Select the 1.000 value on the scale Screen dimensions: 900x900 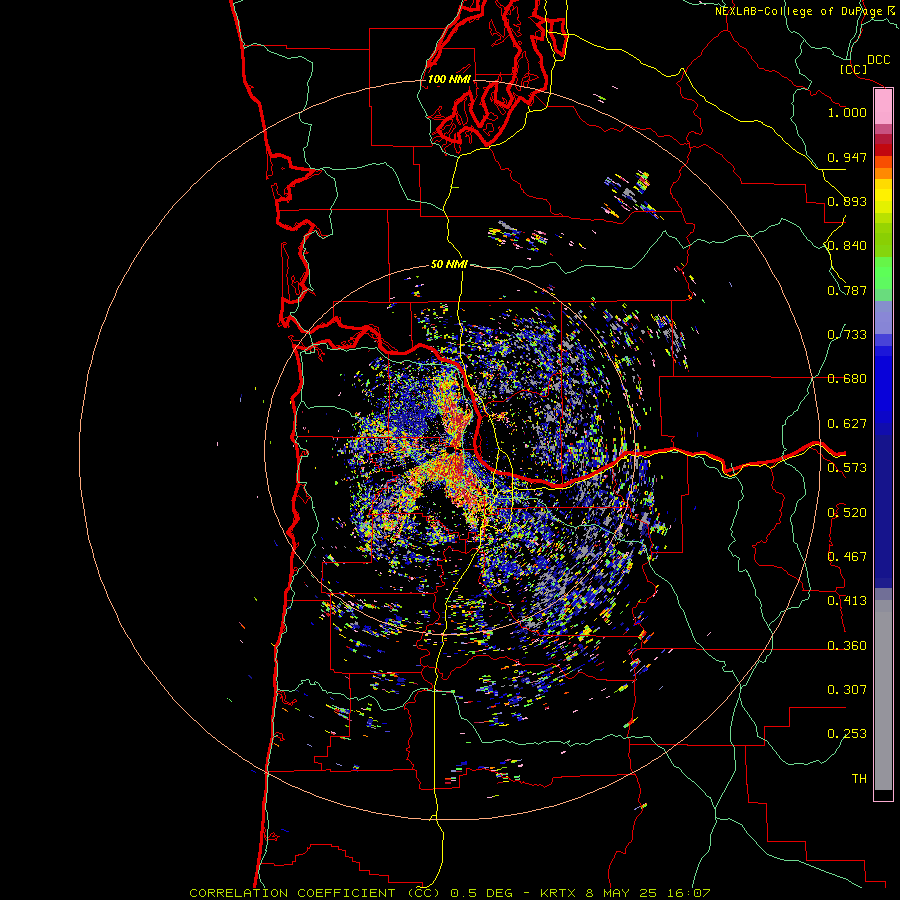(847, 112)
